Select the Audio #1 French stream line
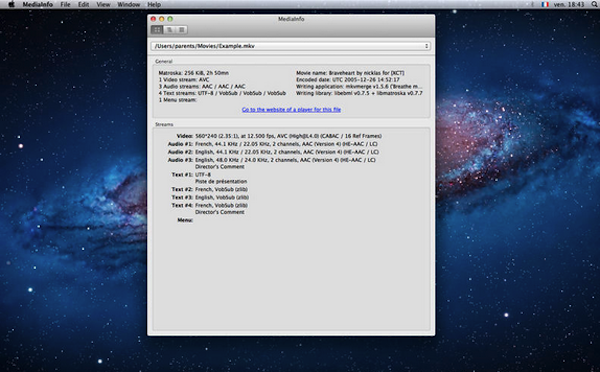This screenshot has height=372, width=600. point(272,144)
